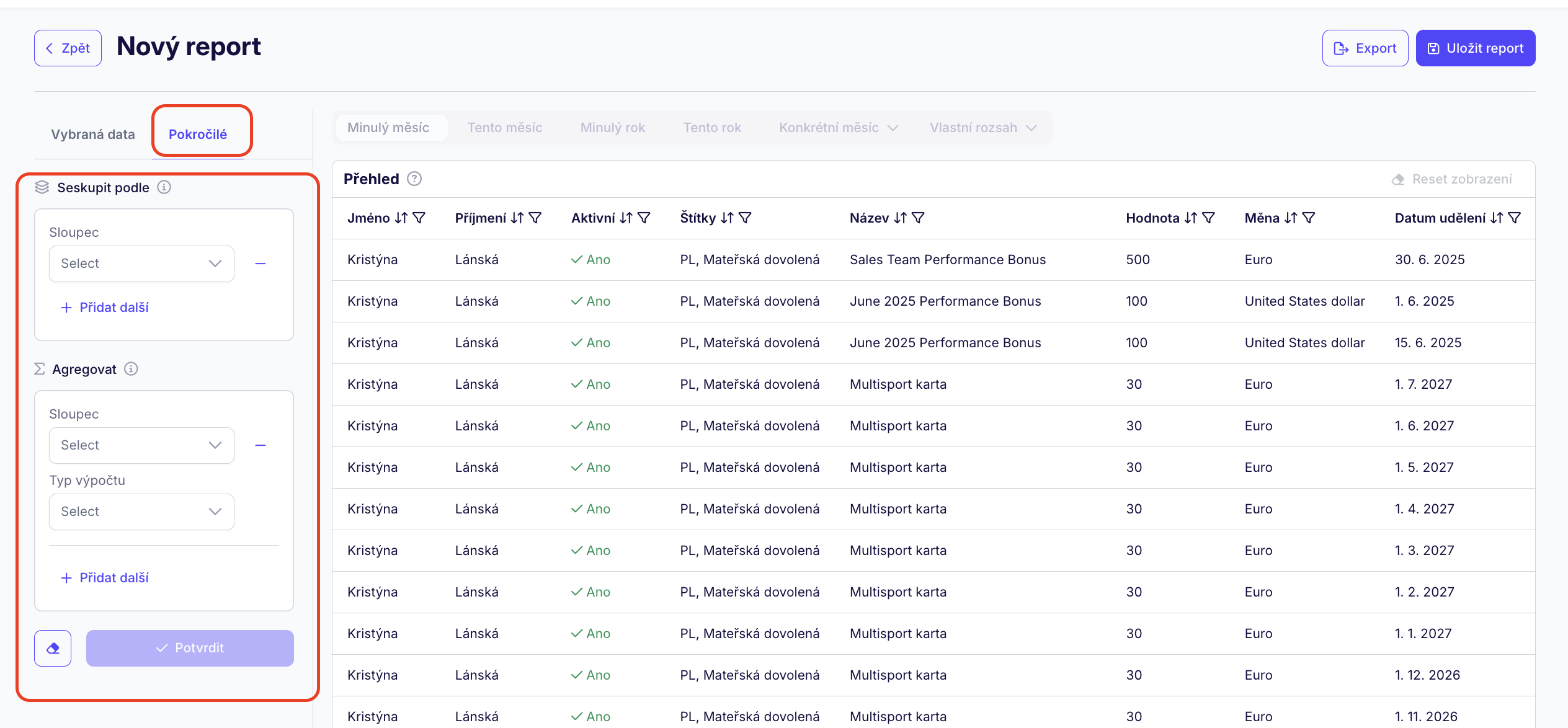This screenshot has width=1568, height=728.
Task: Select the Tento měsíc period tab
Action: (x=504, y=128)
